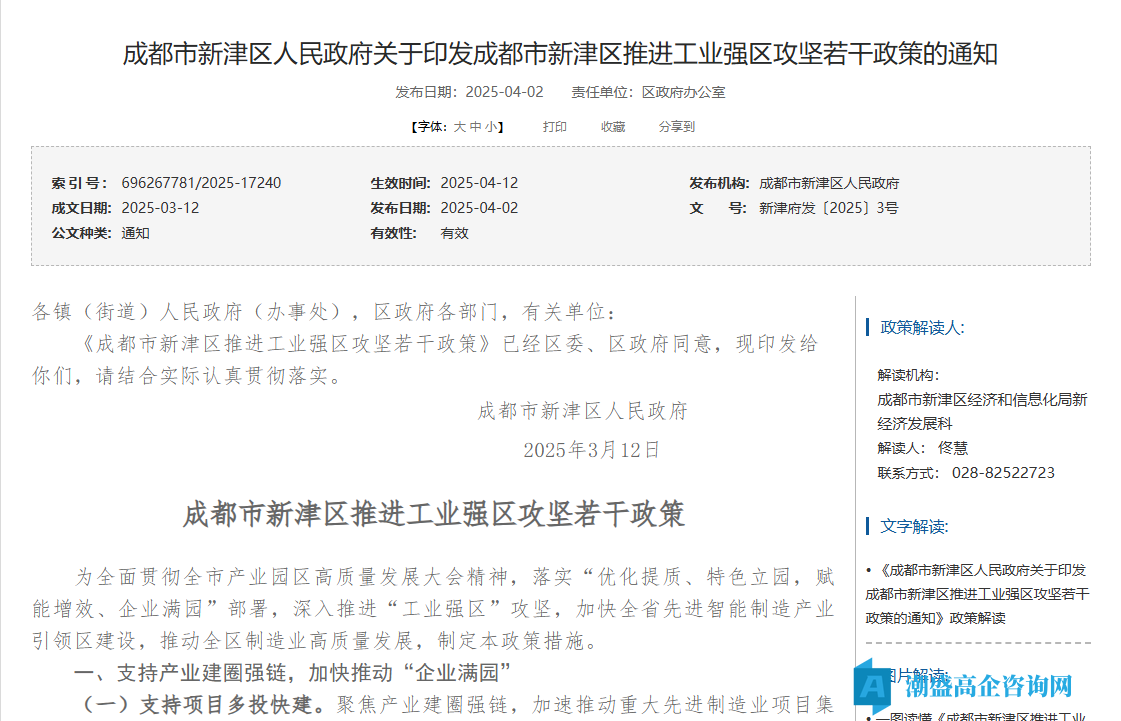Select the 文字解读 section heading

[913, 526]
